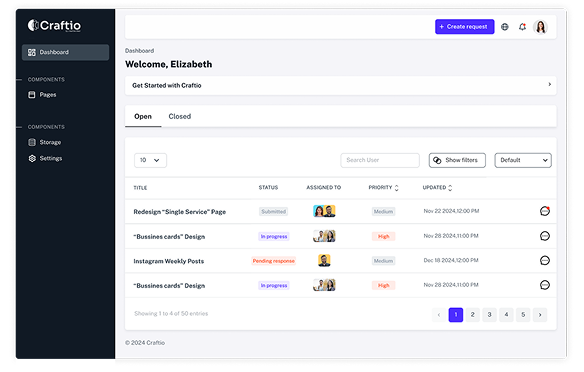Open the notifications bell

click(x=522, y=27)
